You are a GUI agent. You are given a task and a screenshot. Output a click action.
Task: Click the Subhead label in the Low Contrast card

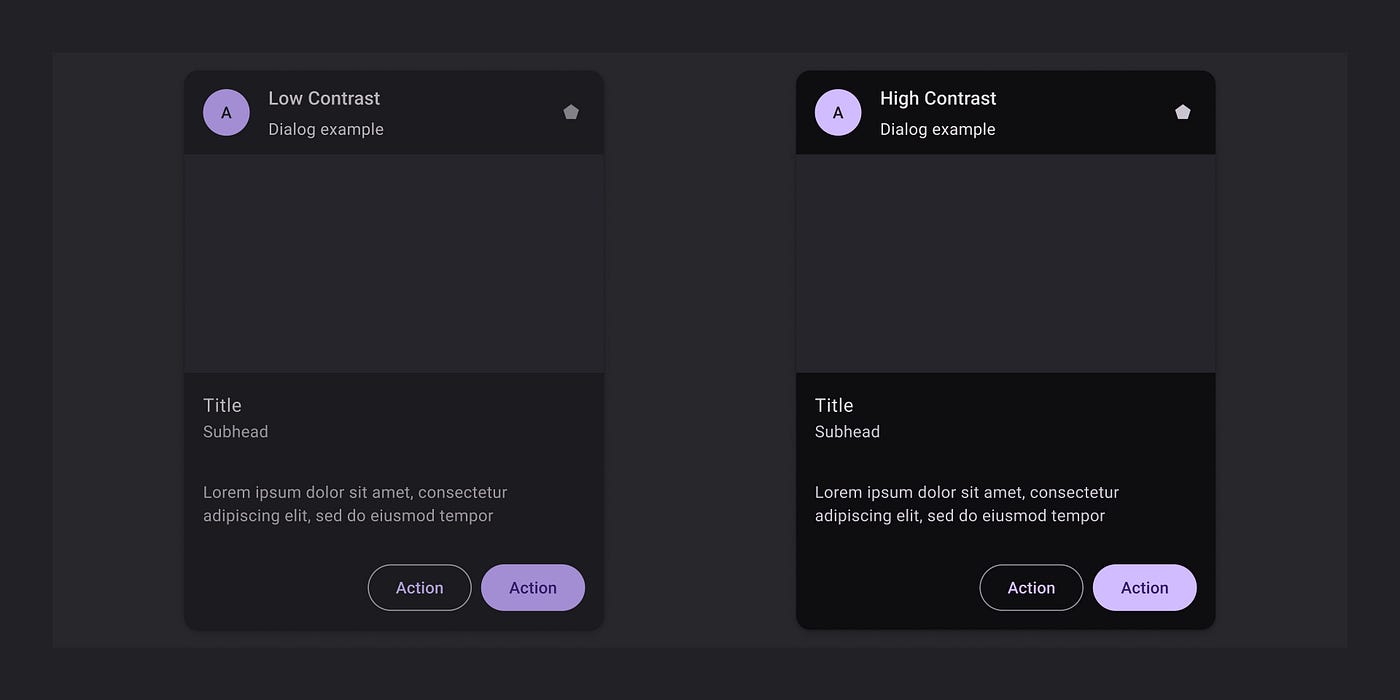tap(235, 431)
